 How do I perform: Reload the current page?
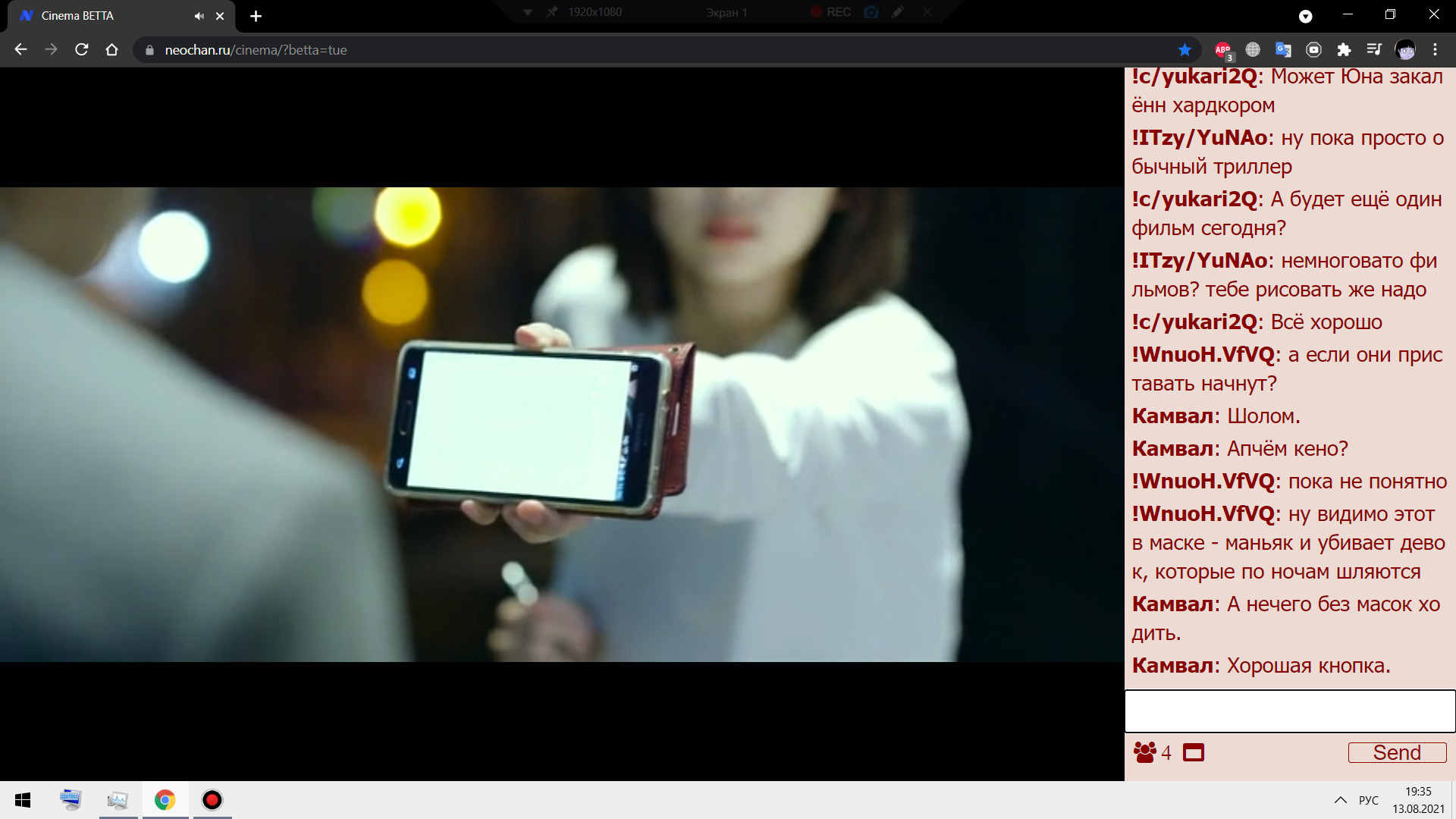[x=82, y=50]
